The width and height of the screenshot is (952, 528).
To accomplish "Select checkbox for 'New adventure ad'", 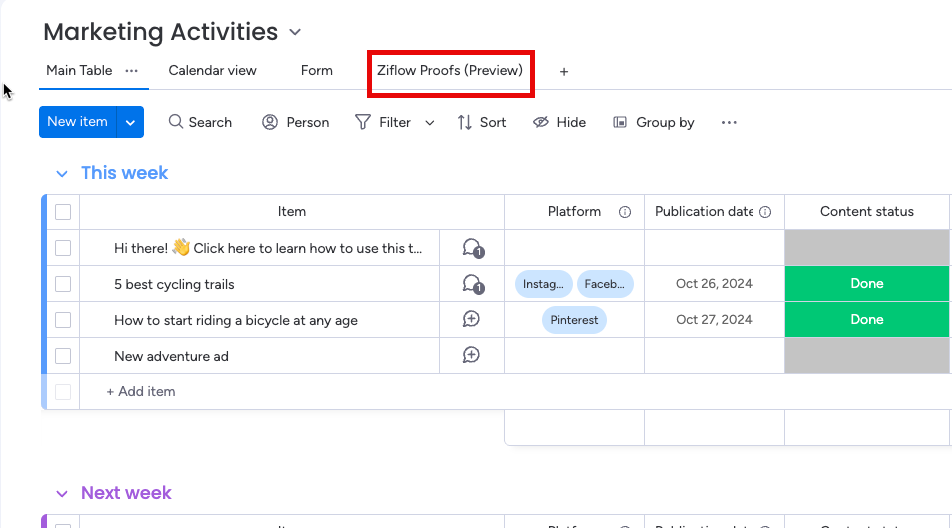I will pyautogui.click(x=63, y=356).
